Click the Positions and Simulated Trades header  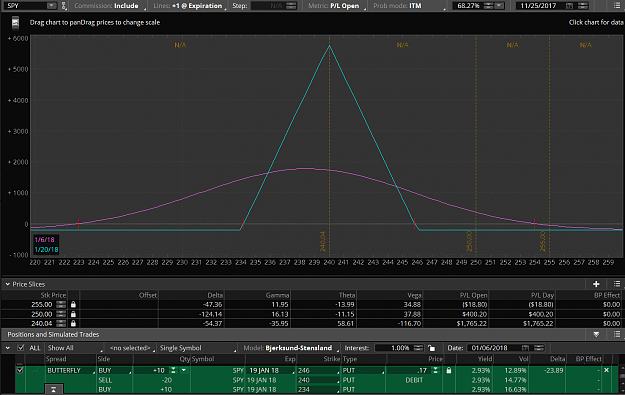(x=53, y=334)
